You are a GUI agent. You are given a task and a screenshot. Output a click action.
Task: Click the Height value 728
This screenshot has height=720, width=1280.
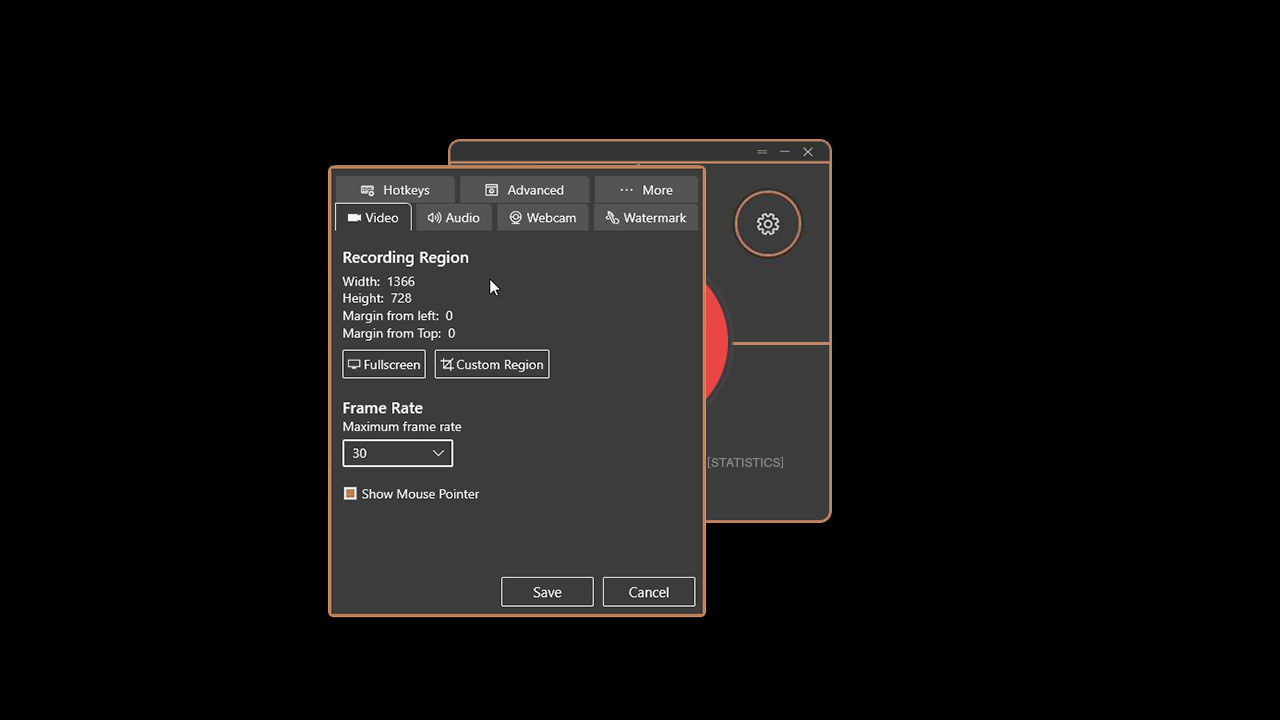tap(401, 298)
